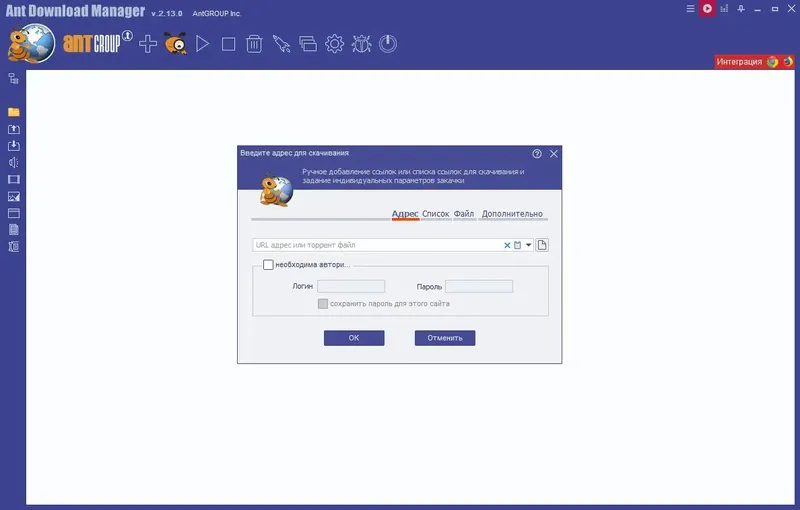Click the bug report toolbar icon

361,44
